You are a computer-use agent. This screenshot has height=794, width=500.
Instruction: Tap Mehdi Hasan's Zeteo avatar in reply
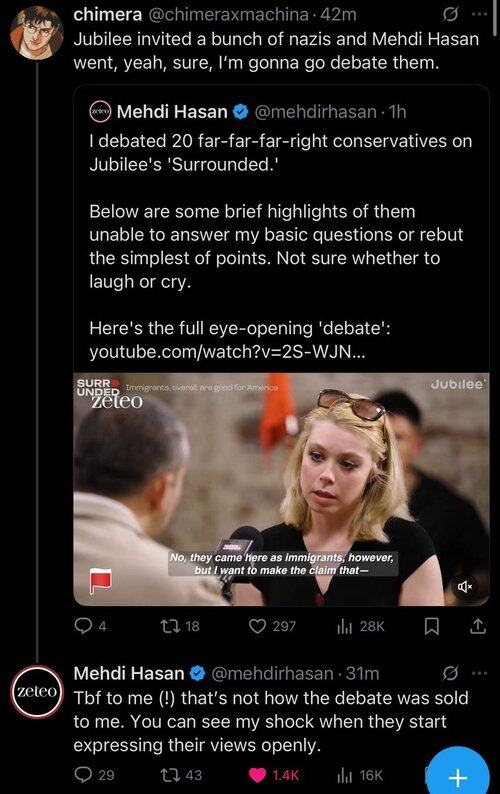coord(36,692)
